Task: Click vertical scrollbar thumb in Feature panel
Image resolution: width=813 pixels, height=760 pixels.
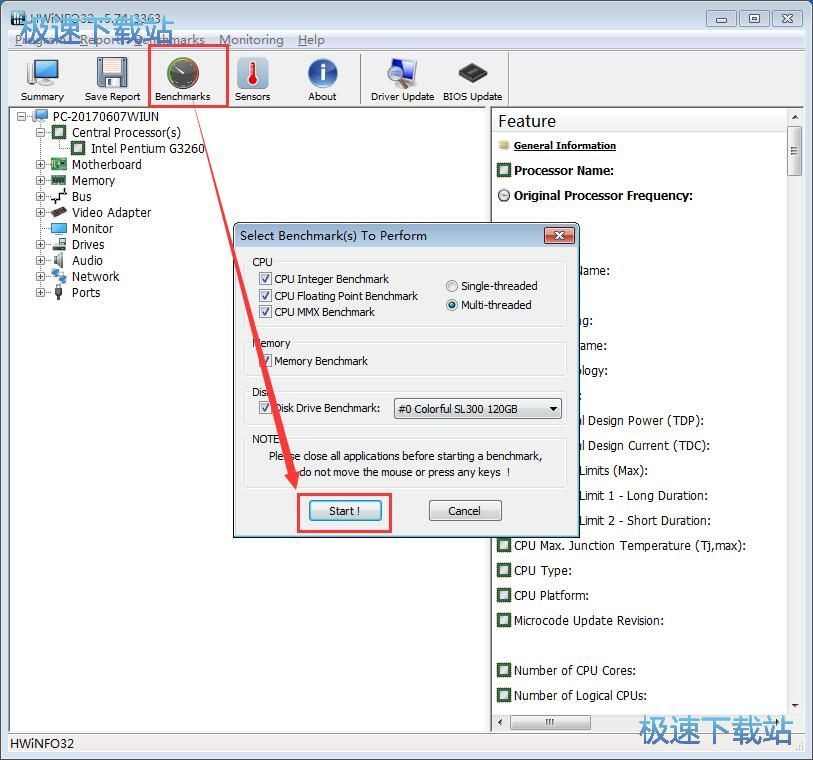Action: (x=794, y=151)
